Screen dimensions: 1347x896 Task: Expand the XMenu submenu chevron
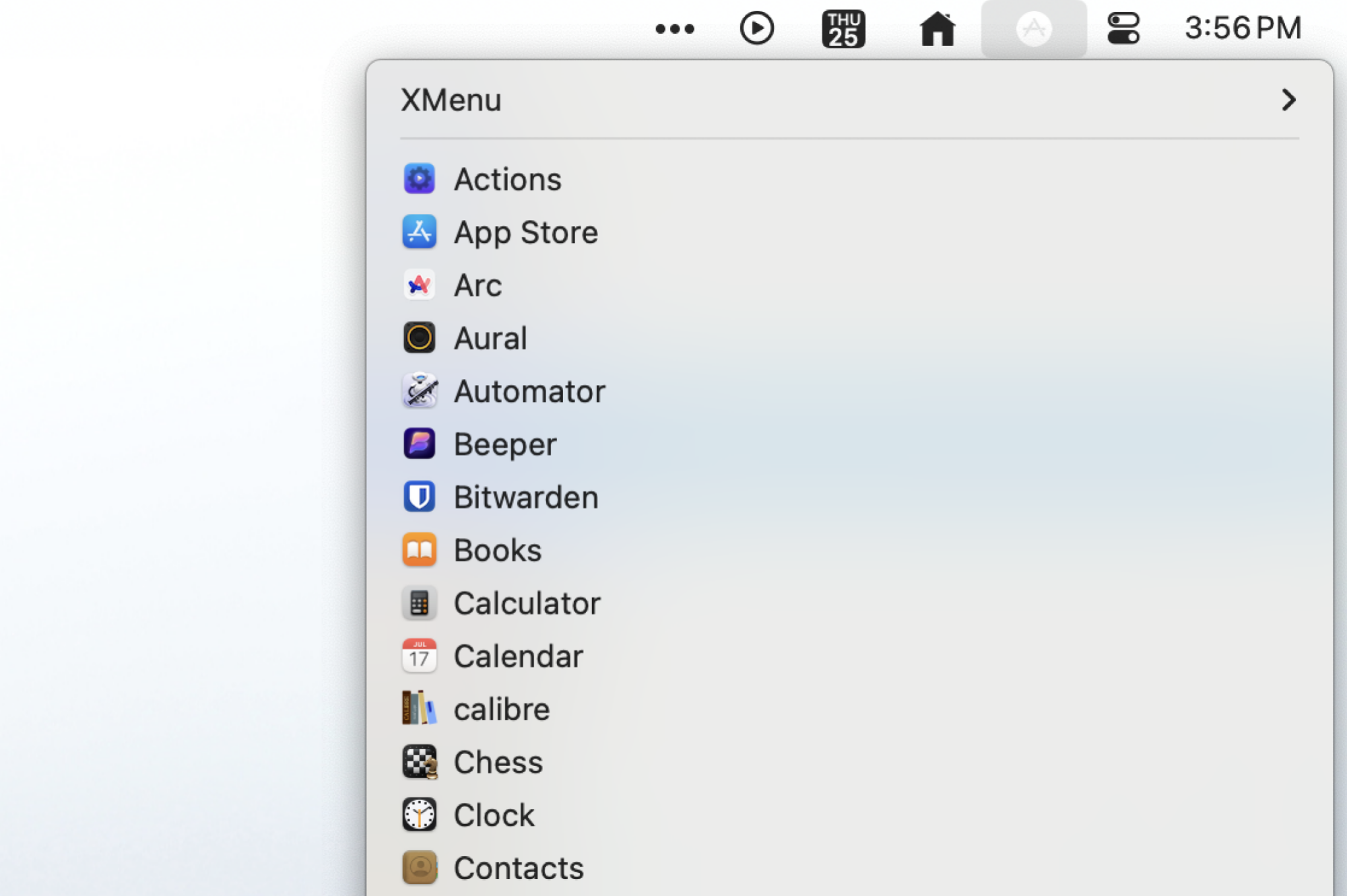click(1288, 100)
